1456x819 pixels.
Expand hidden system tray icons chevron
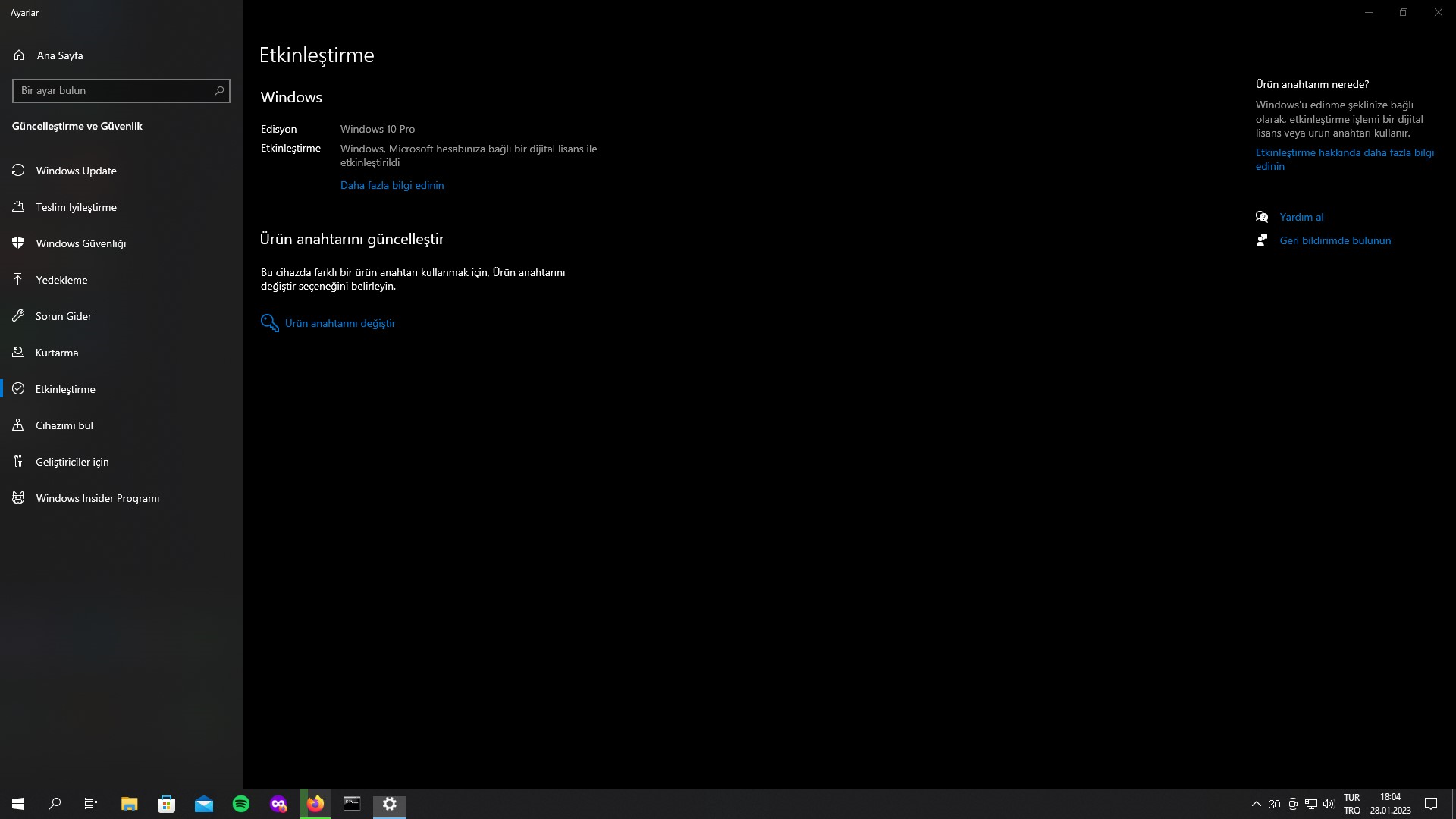[x=1256, y=804]
